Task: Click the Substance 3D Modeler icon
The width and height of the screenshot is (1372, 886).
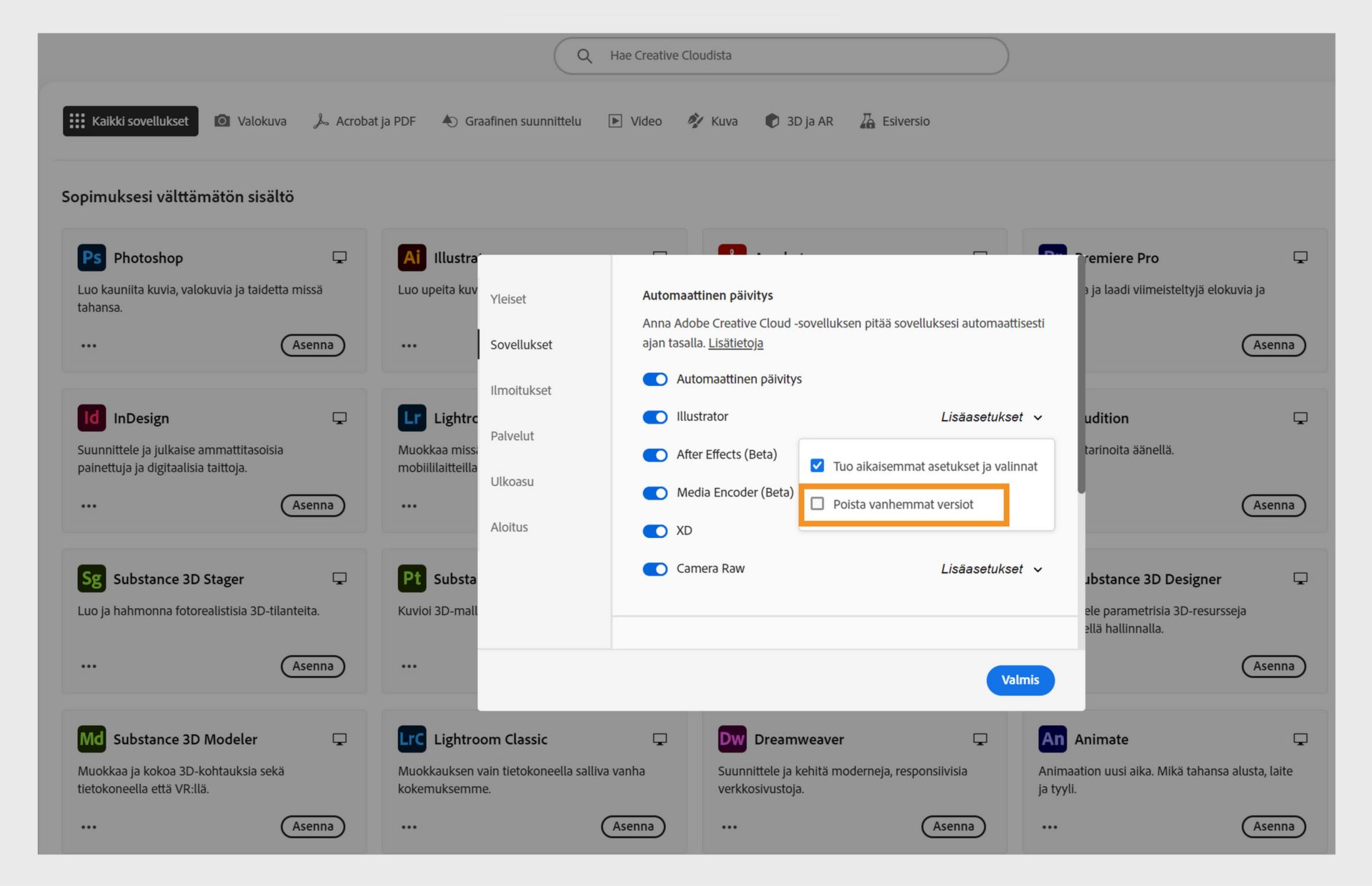Action: pyautogui.click(x=91, y=739)
